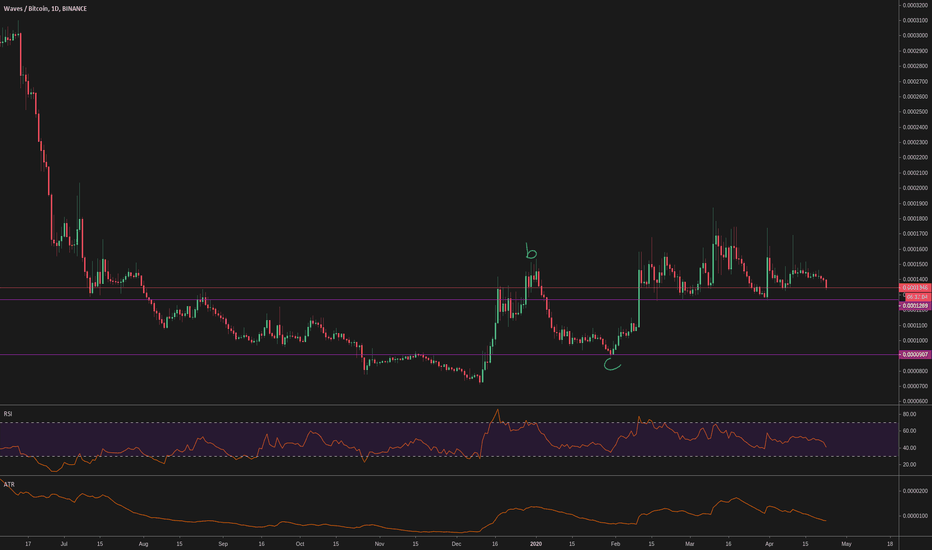Viewport: 932px width, 550px height.
Task: Click the 80.00 RSI scale label
Action: [x=909, y=414]
